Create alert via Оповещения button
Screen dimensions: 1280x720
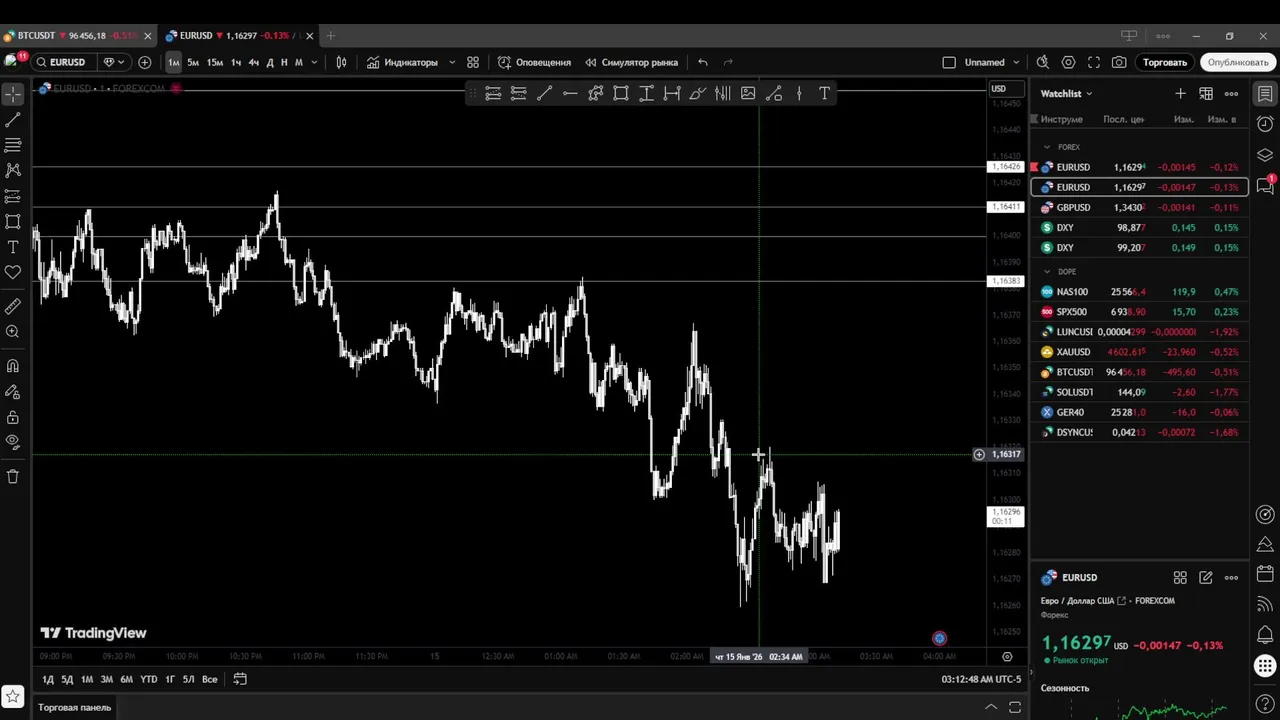(535, 62)
